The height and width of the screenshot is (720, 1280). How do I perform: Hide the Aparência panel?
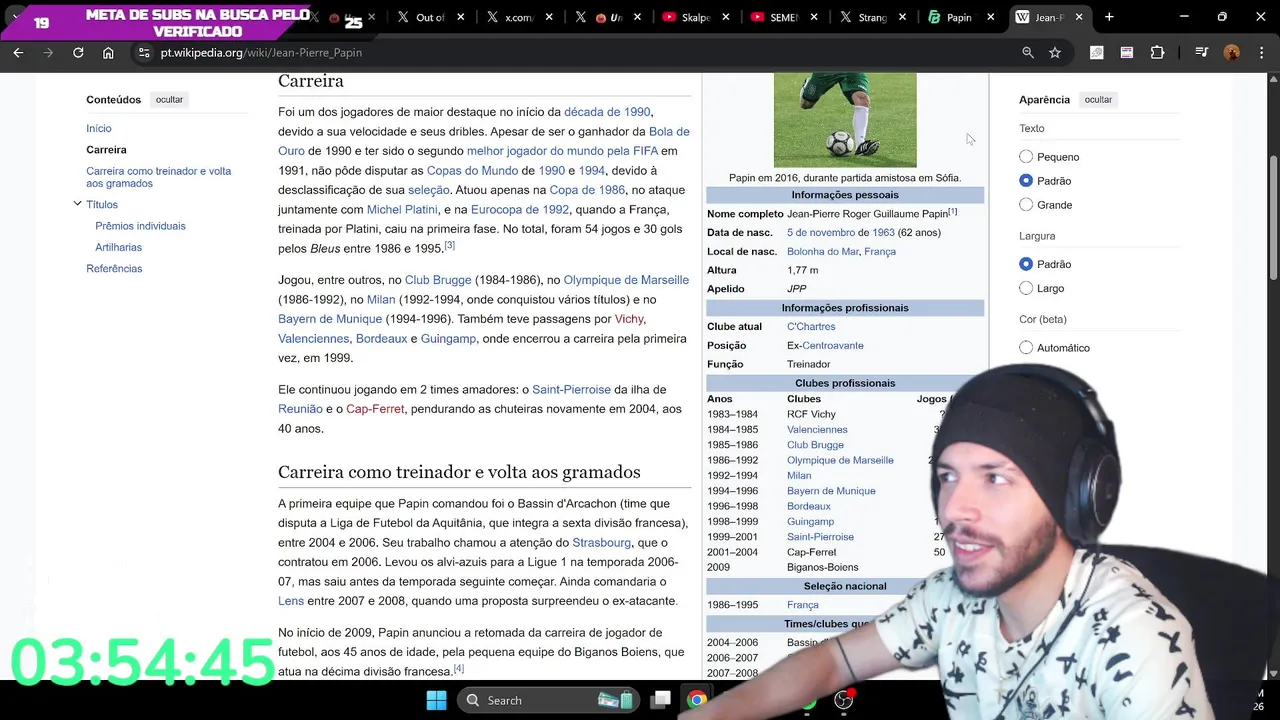1098,100
